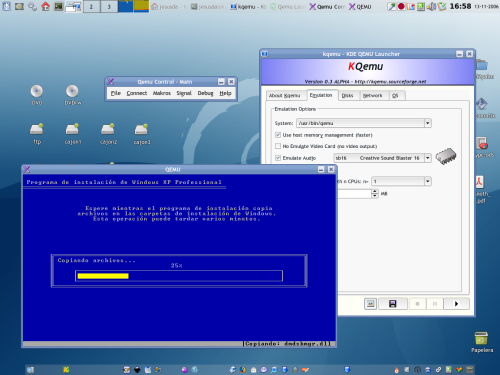Click the volume speaker icon in system tray

click(x=431, y=6)
